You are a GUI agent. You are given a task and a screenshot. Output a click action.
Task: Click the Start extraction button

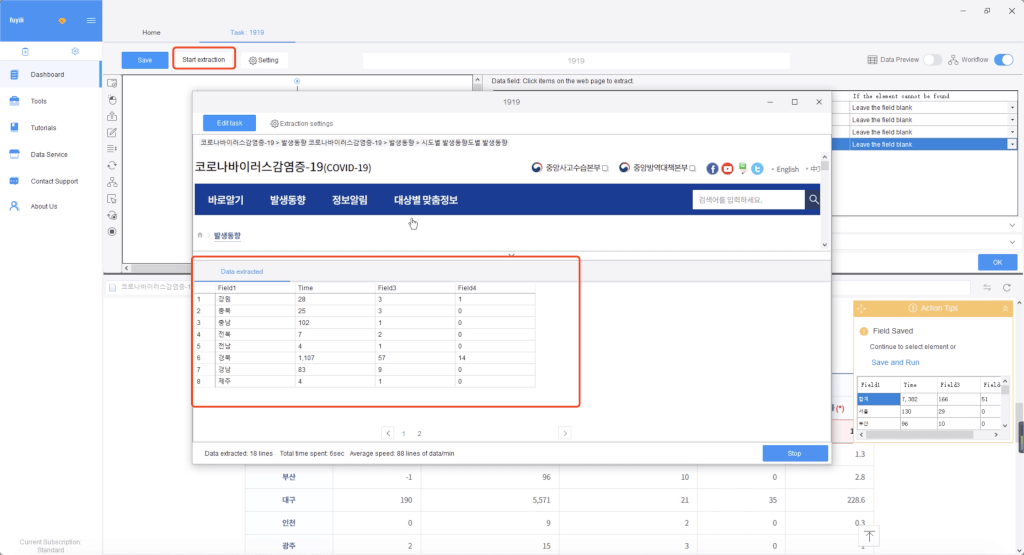tap(204, 59)
